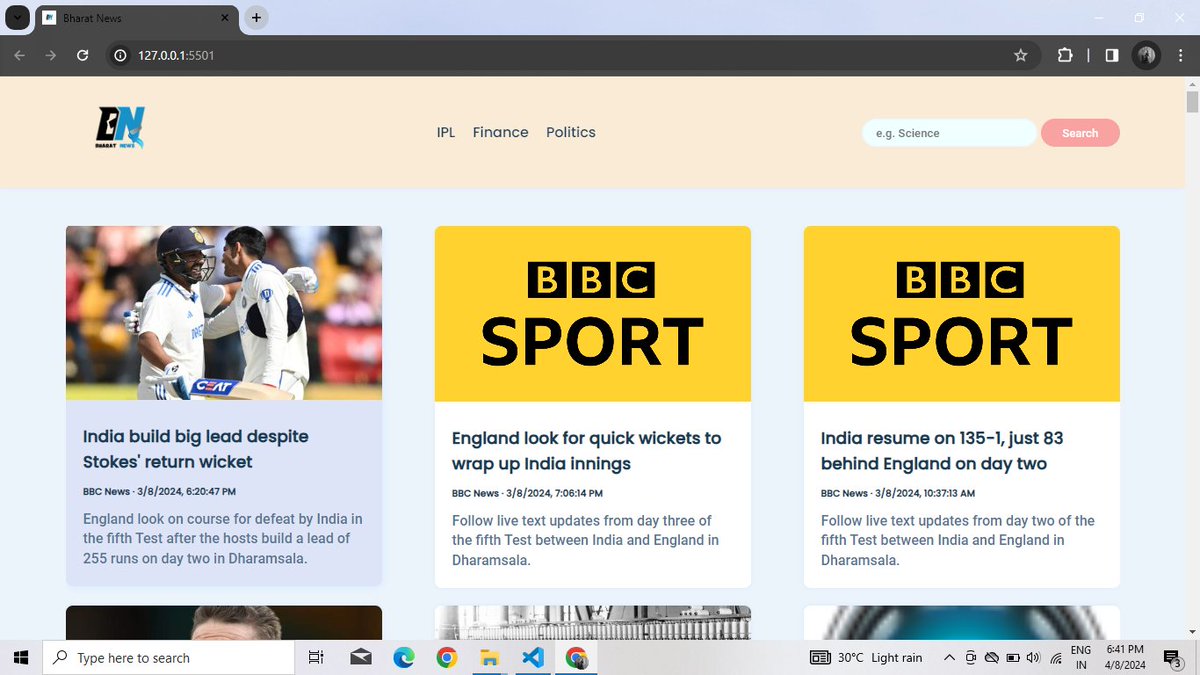Click the cloud sync tray icon
Screen dimensions: 1200x675
coord(992,657)
